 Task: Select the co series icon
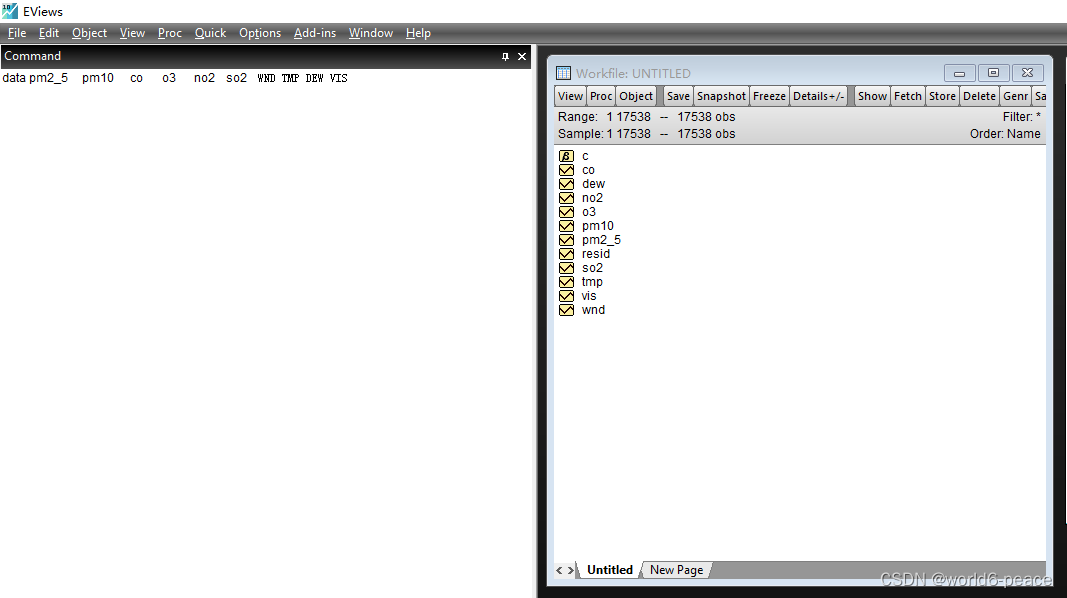tap(566, 170)
